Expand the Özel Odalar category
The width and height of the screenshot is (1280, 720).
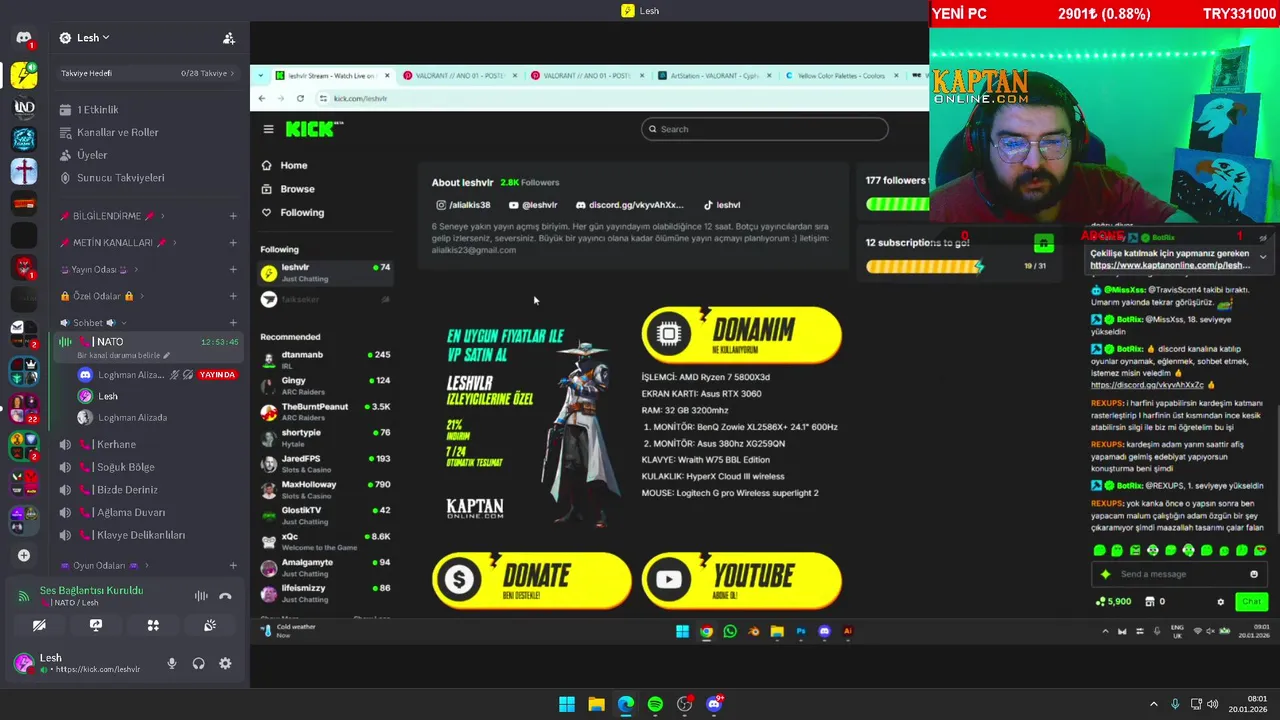click(102, 296)
